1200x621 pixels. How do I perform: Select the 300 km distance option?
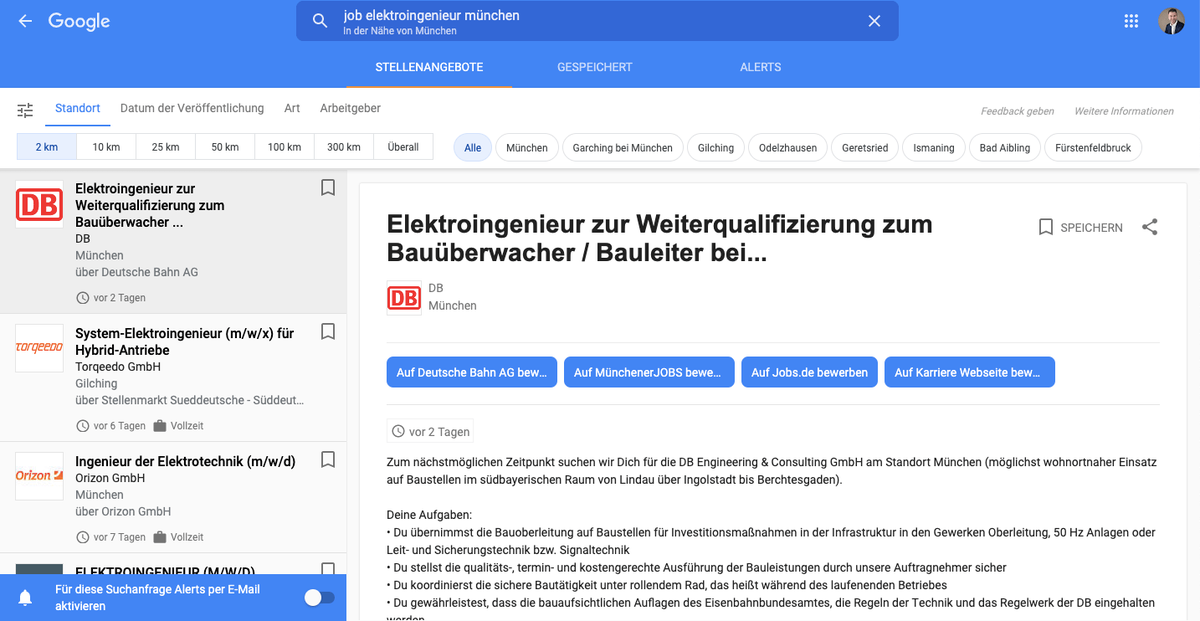click(x=344, y=147)
